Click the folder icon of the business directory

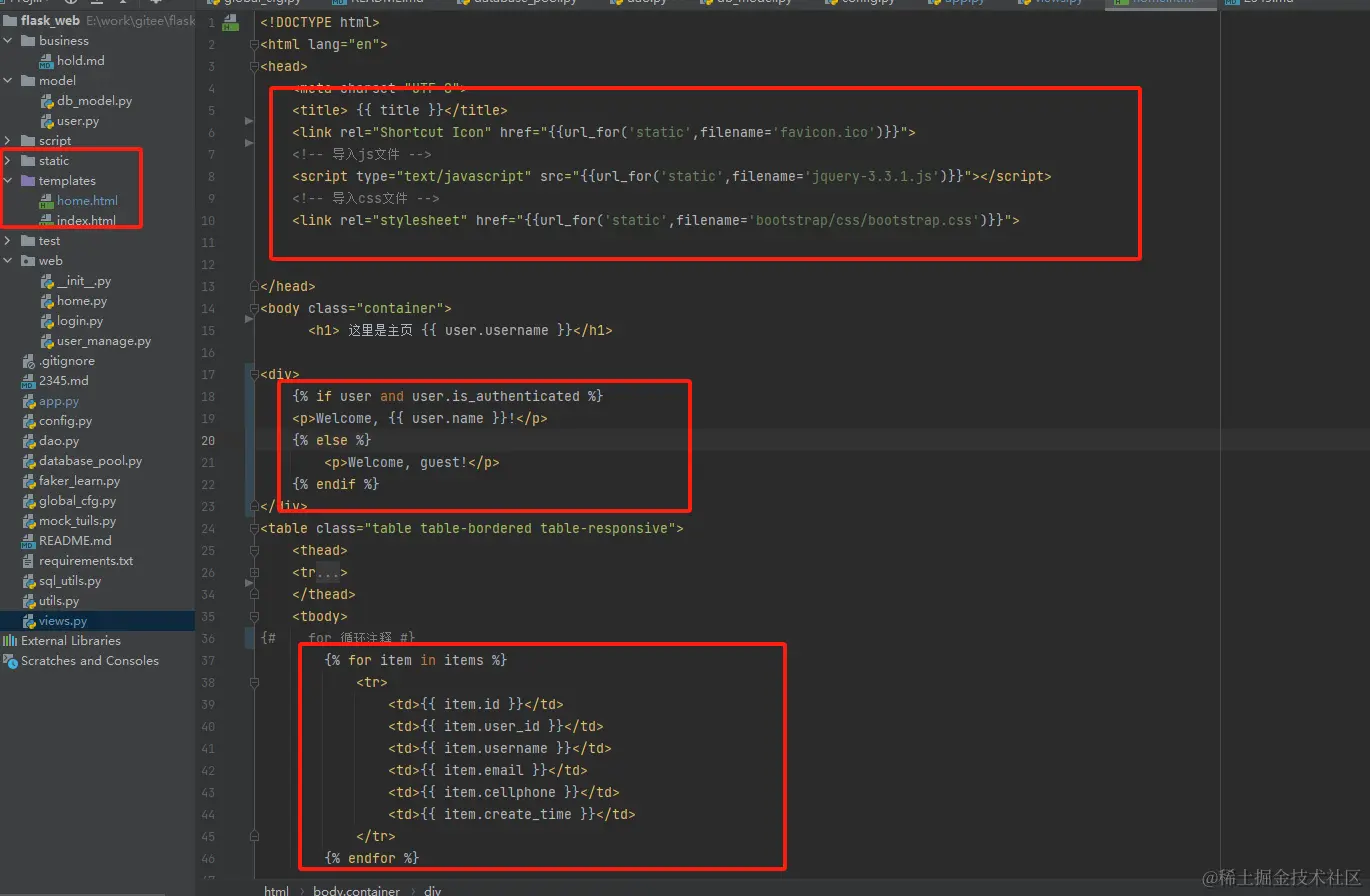[x=28, y=41]
